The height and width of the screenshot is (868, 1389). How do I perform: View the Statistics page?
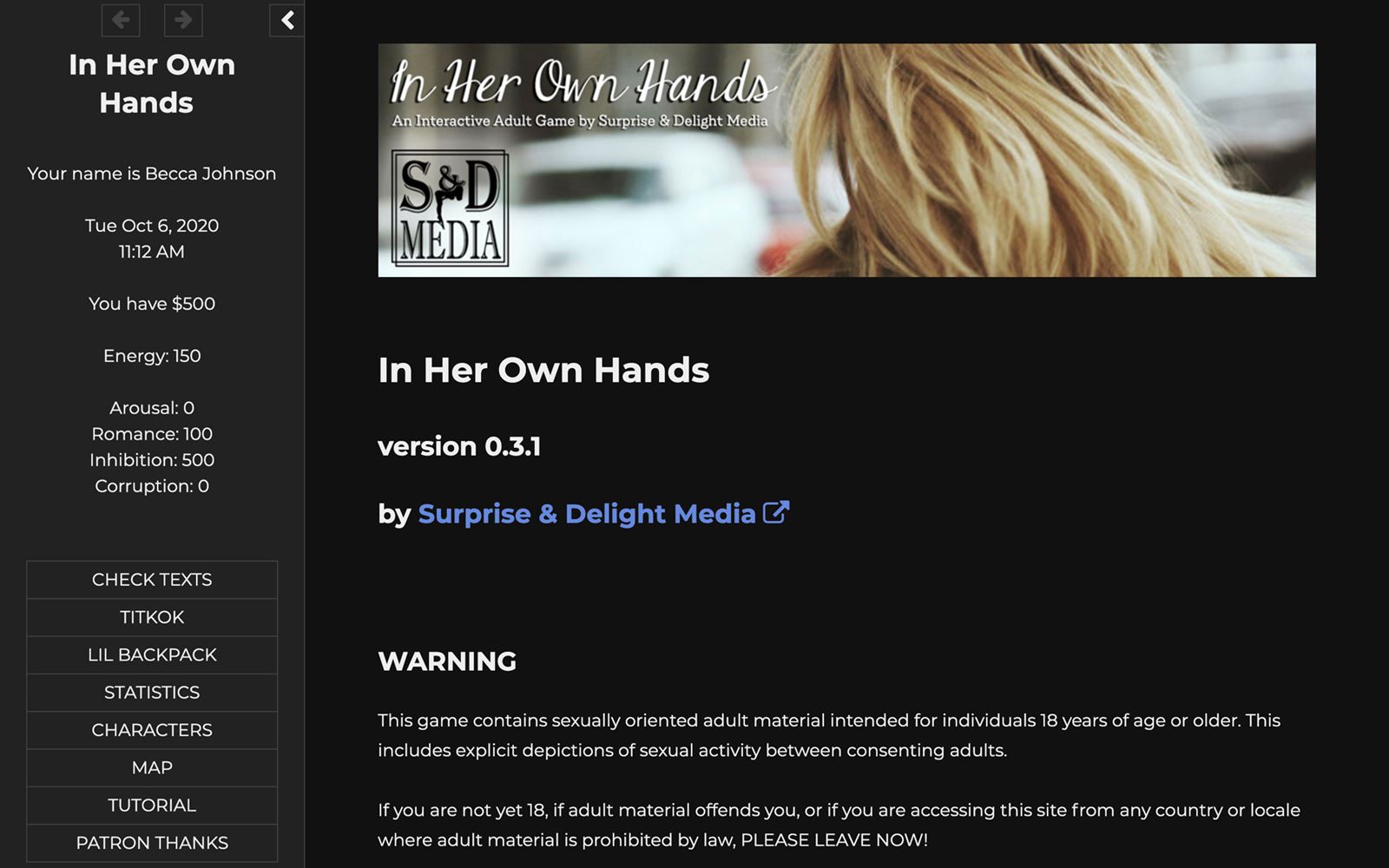(152, 693)
